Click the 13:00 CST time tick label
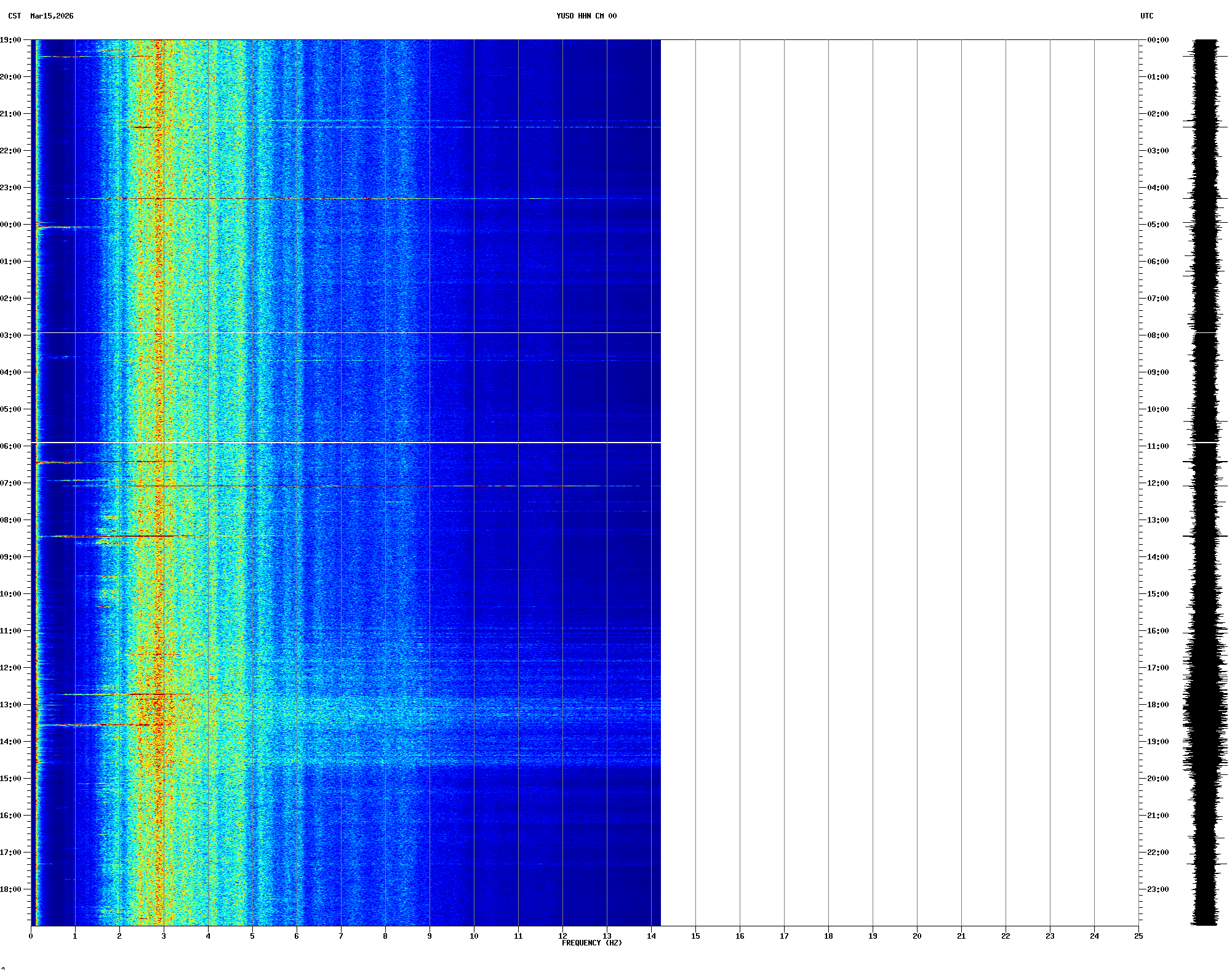 coord(11,705)
